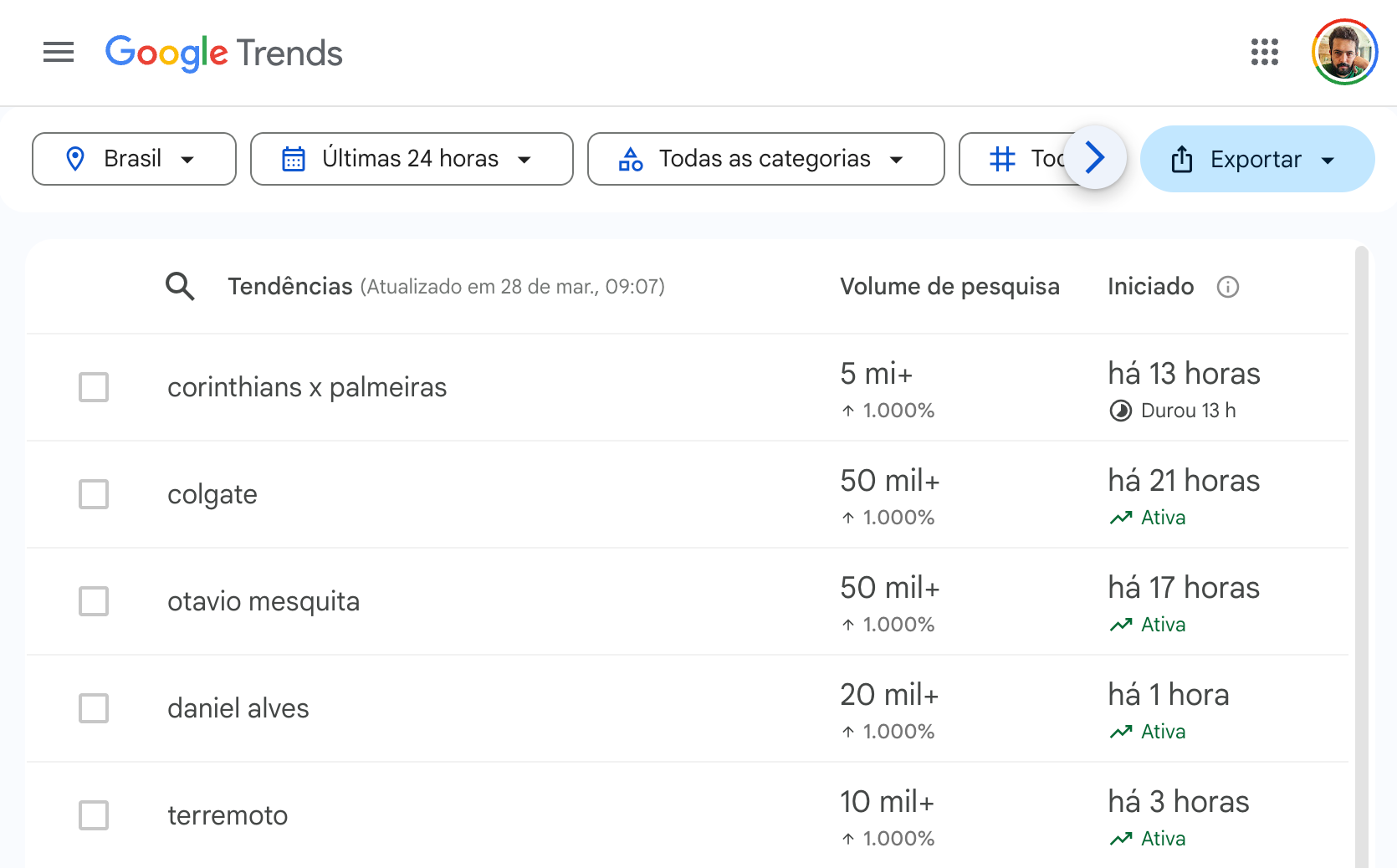Tick the colgate checkbox
This screenshot has height=868, width=1397.
94,494
